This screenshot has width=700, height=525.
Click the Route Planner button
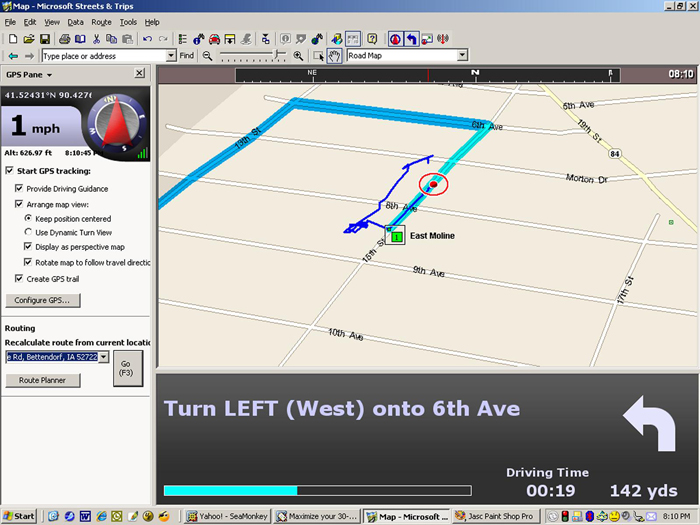[x=43, y=380]
